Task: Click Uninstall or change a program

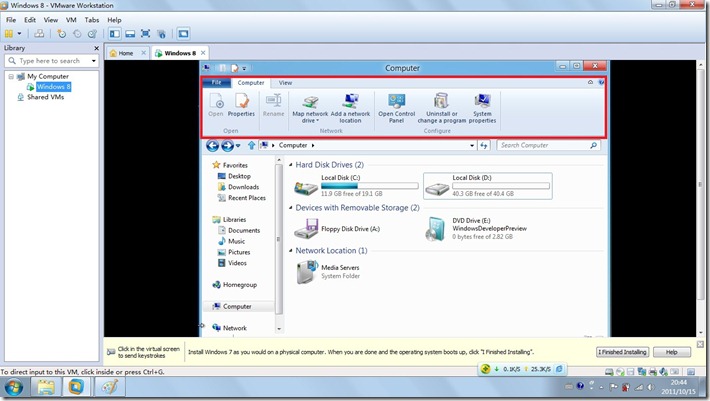Action: coord(441,109)
